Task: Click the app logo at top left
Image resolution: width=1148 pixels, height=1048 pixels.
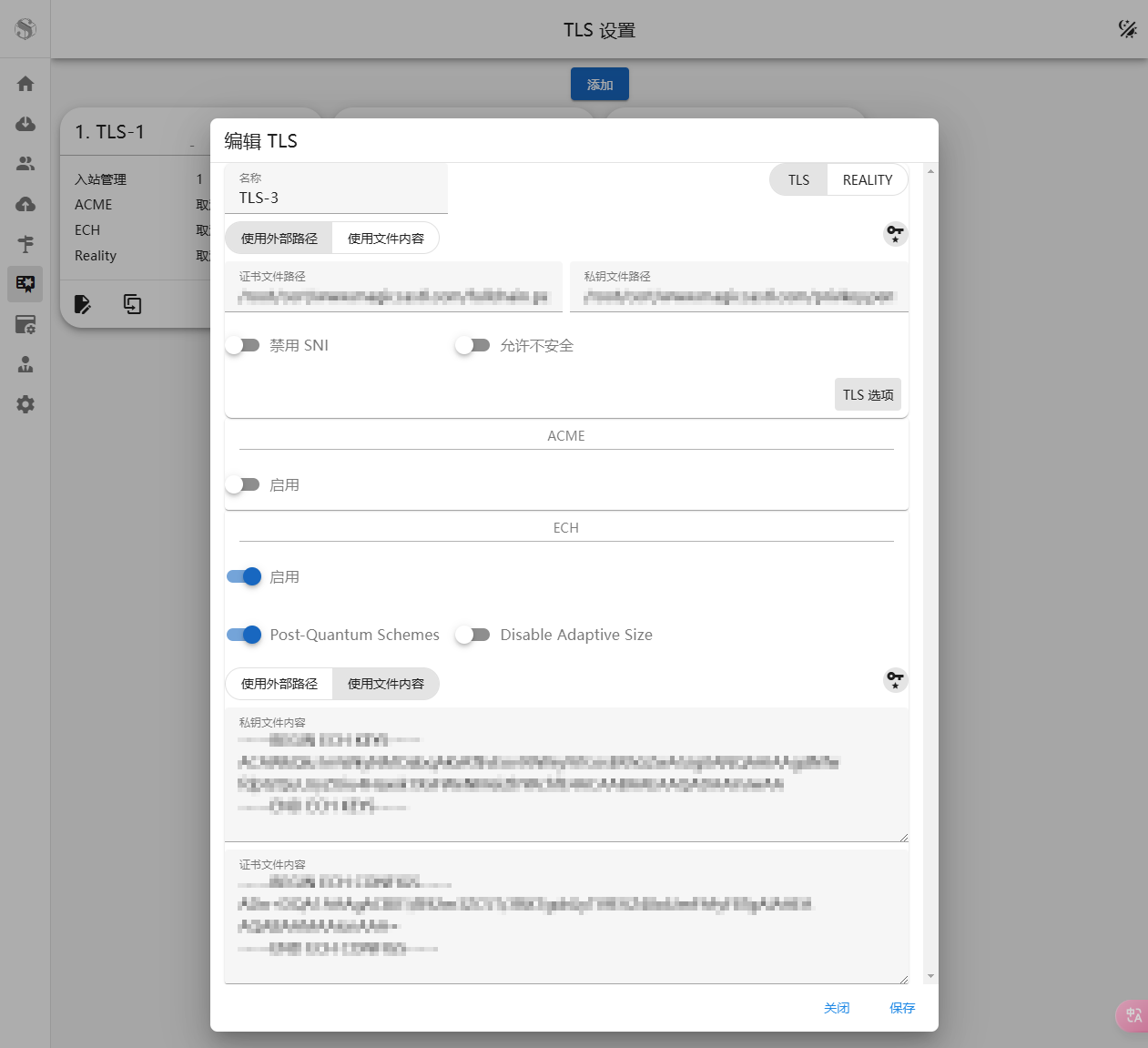Action: (x=25, y=29)
